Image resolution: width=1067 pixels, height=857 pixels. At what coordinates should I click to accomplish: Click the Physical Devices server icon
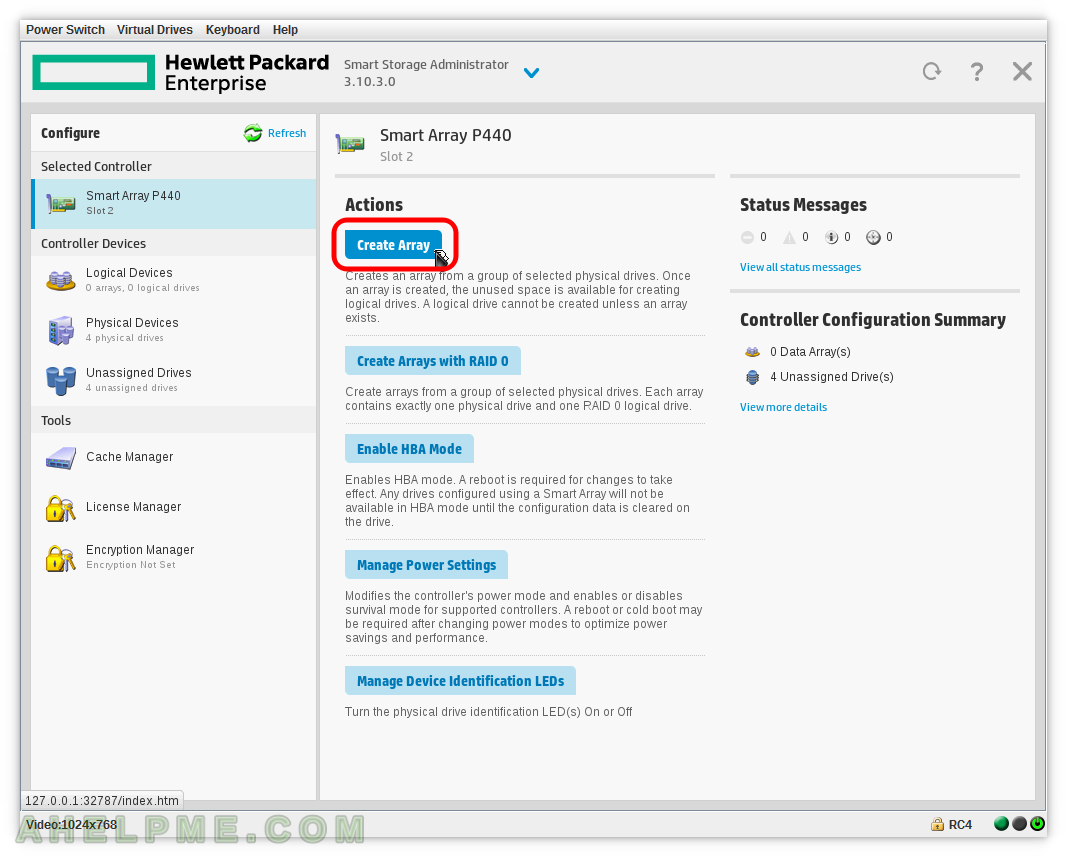click(61, 330)
